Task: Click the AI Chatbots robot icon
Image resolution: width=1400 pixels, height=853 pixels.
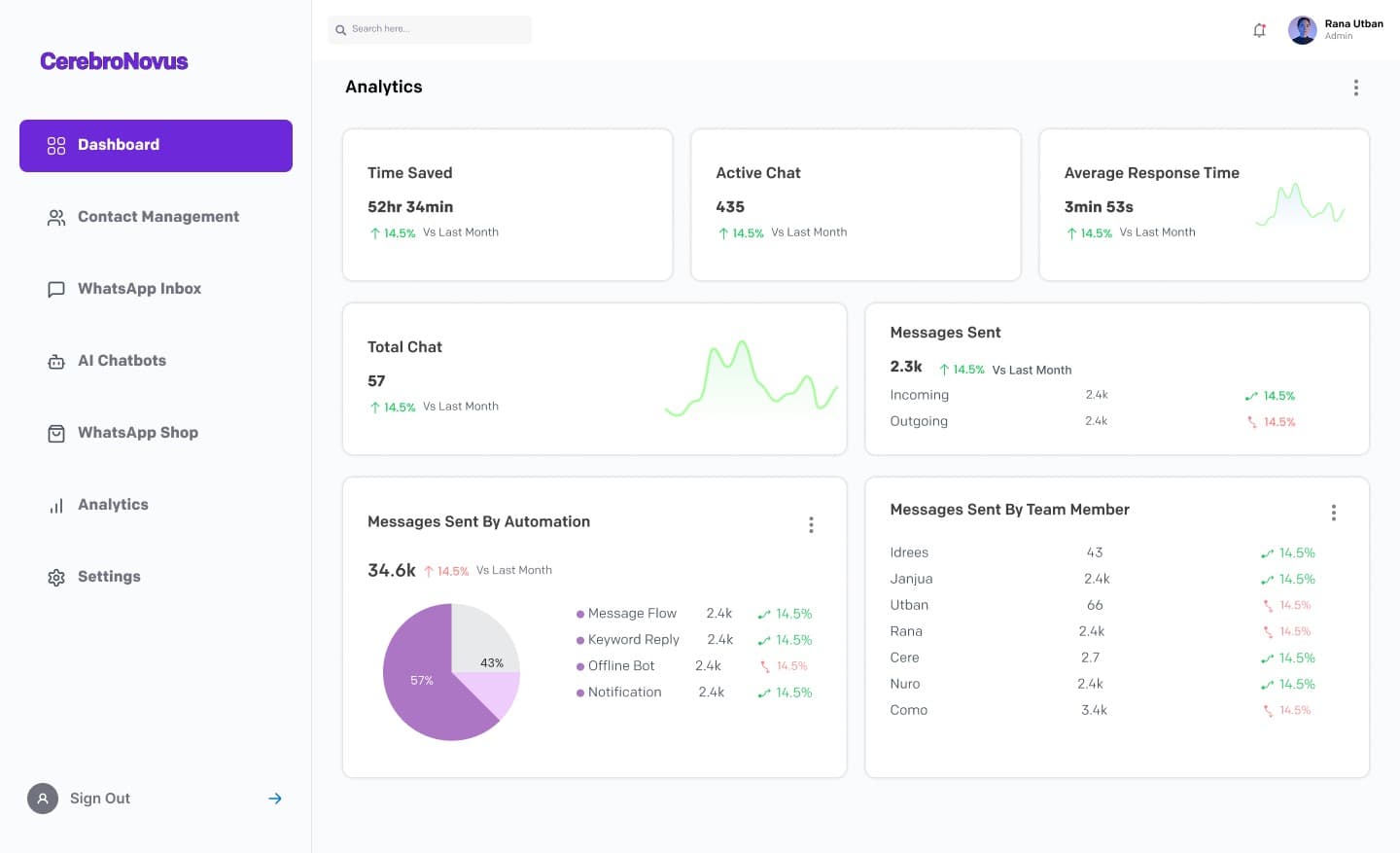Action: coord(56,361)
